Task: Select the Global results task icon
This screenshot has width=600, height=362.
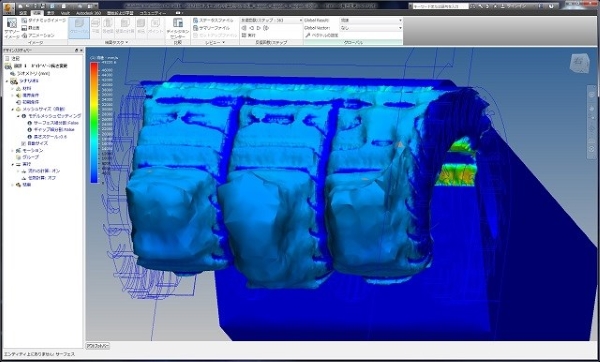Action: coord(79,28)
